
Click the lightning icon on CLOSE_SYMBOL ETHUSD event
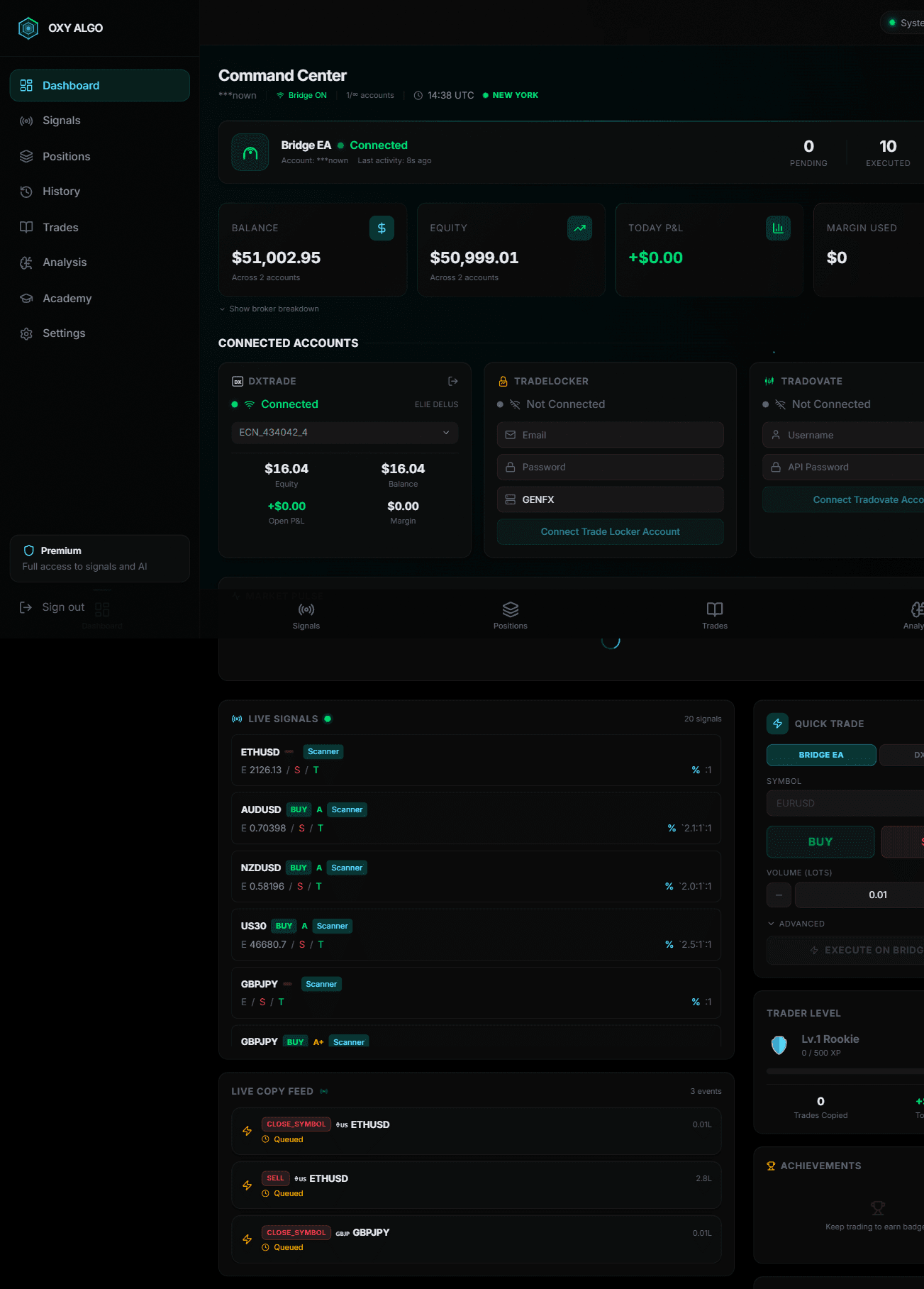tap(247, 1131)
